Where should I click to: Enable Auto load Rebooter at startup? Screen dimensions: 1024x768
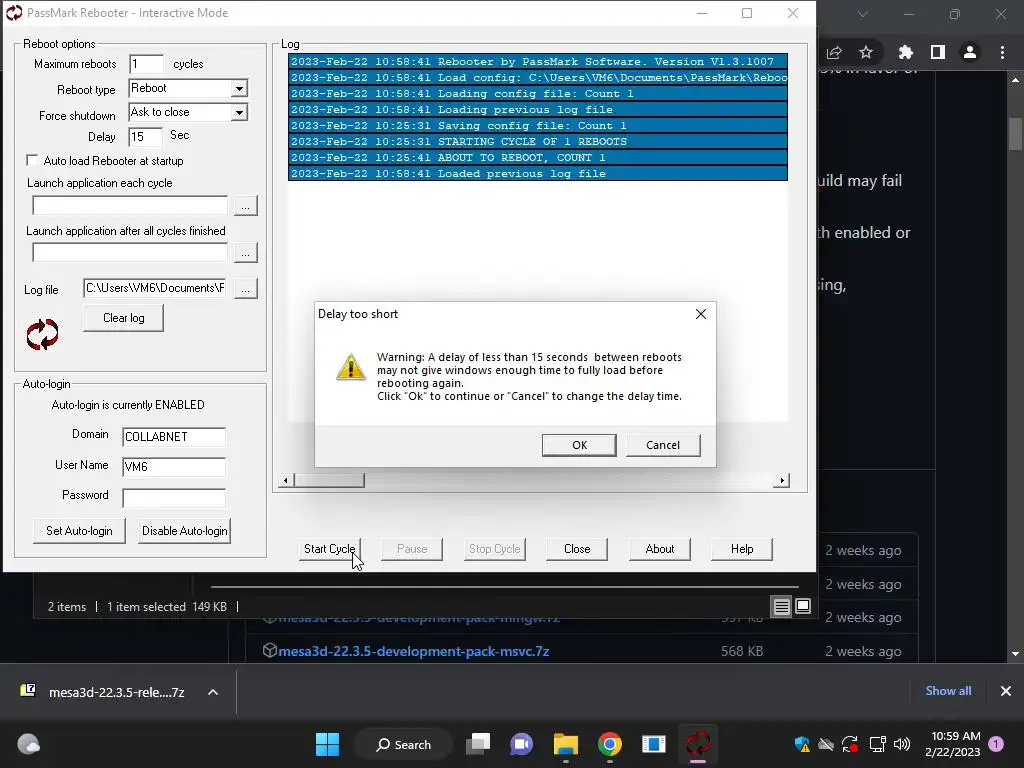(x=32, y=160)
